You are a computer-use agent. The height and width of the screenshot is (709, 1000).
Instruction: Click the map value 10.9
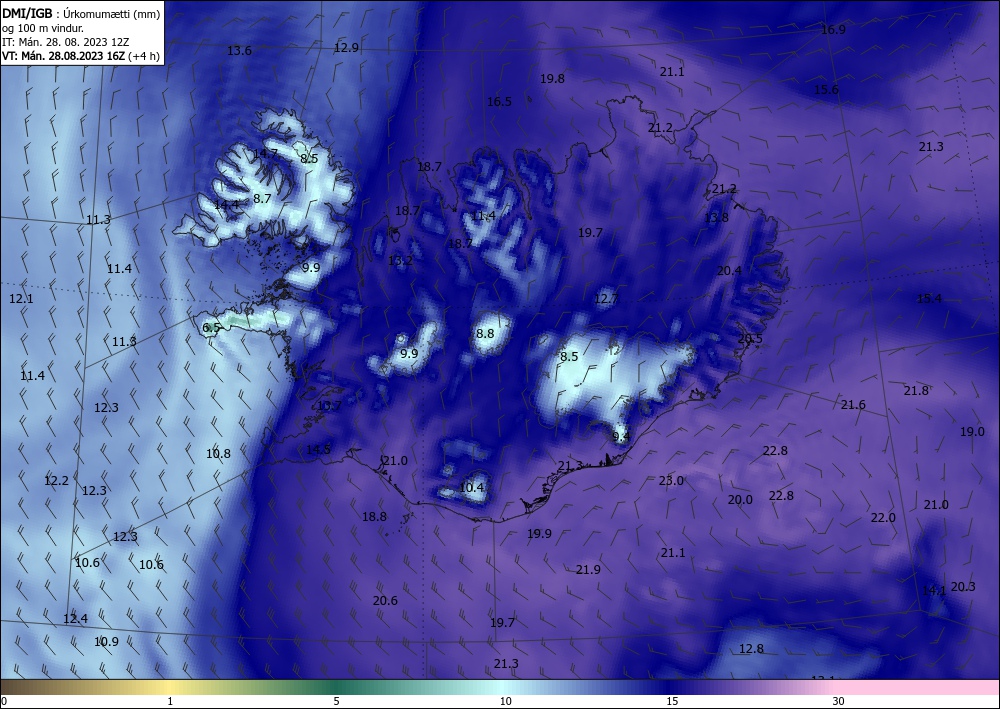click(107, 642)
